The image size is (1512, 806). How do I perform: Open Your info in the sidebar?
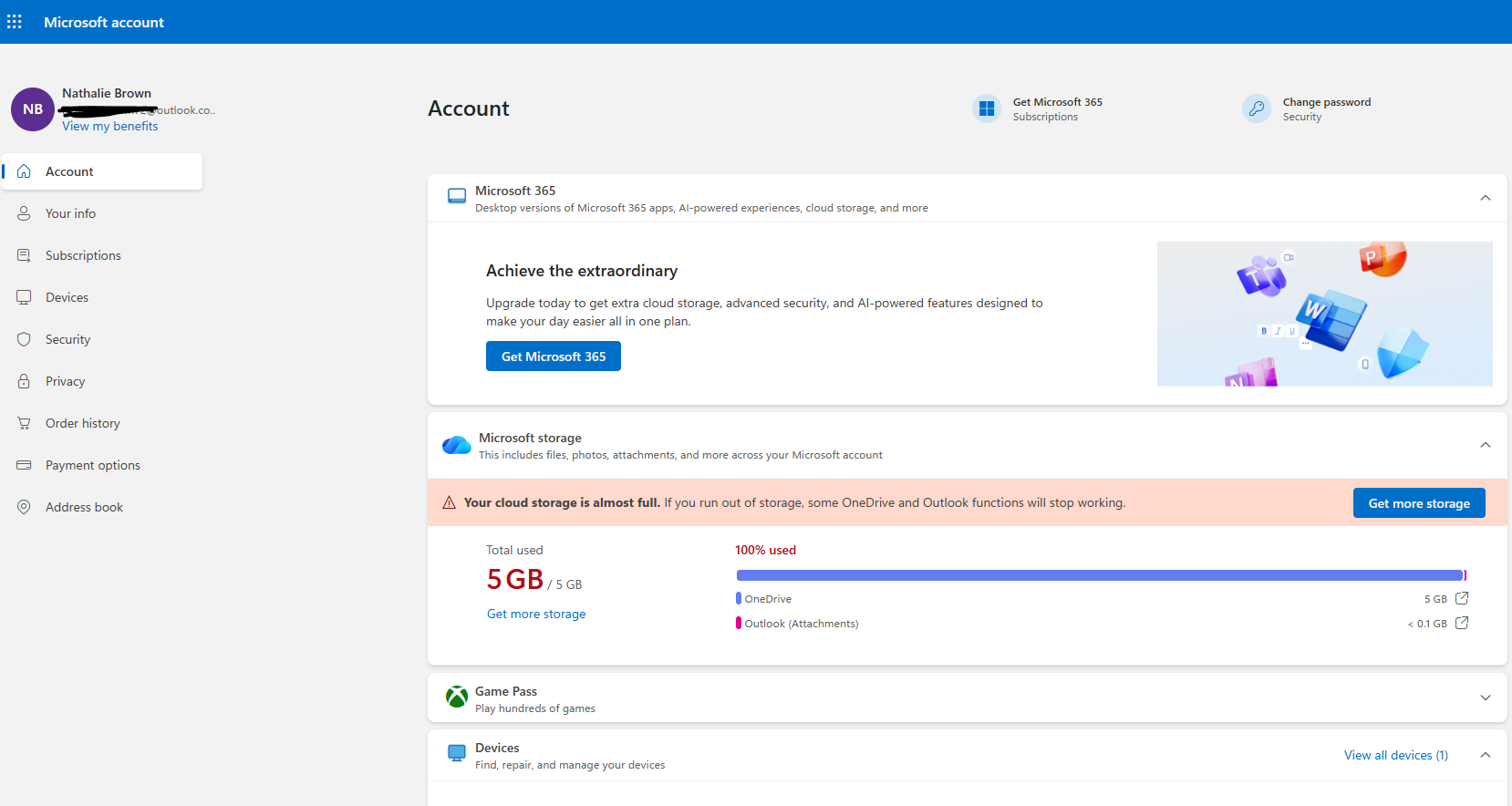pyautogui.click(x=102, y=213)
